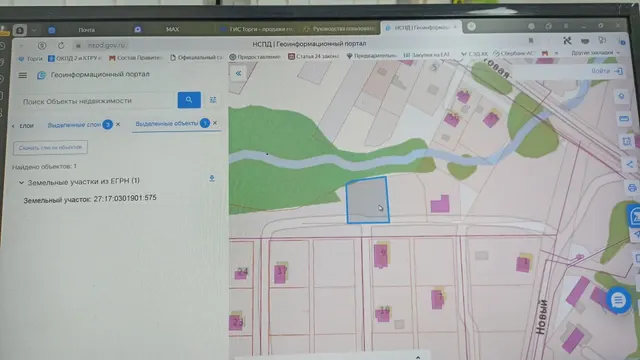This screenshot has height=360, width=640.
Task: Click the 'Поиск Объекты недвижимости' search field
Action: [x=97, y=101]
